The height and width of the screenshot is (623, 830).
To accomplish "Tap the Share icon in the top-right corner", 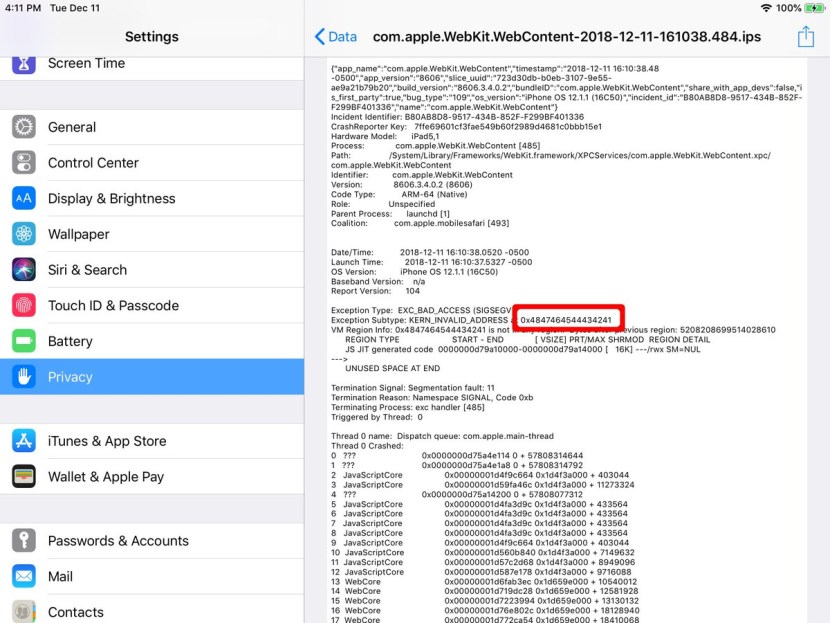I will click(806, 36).
